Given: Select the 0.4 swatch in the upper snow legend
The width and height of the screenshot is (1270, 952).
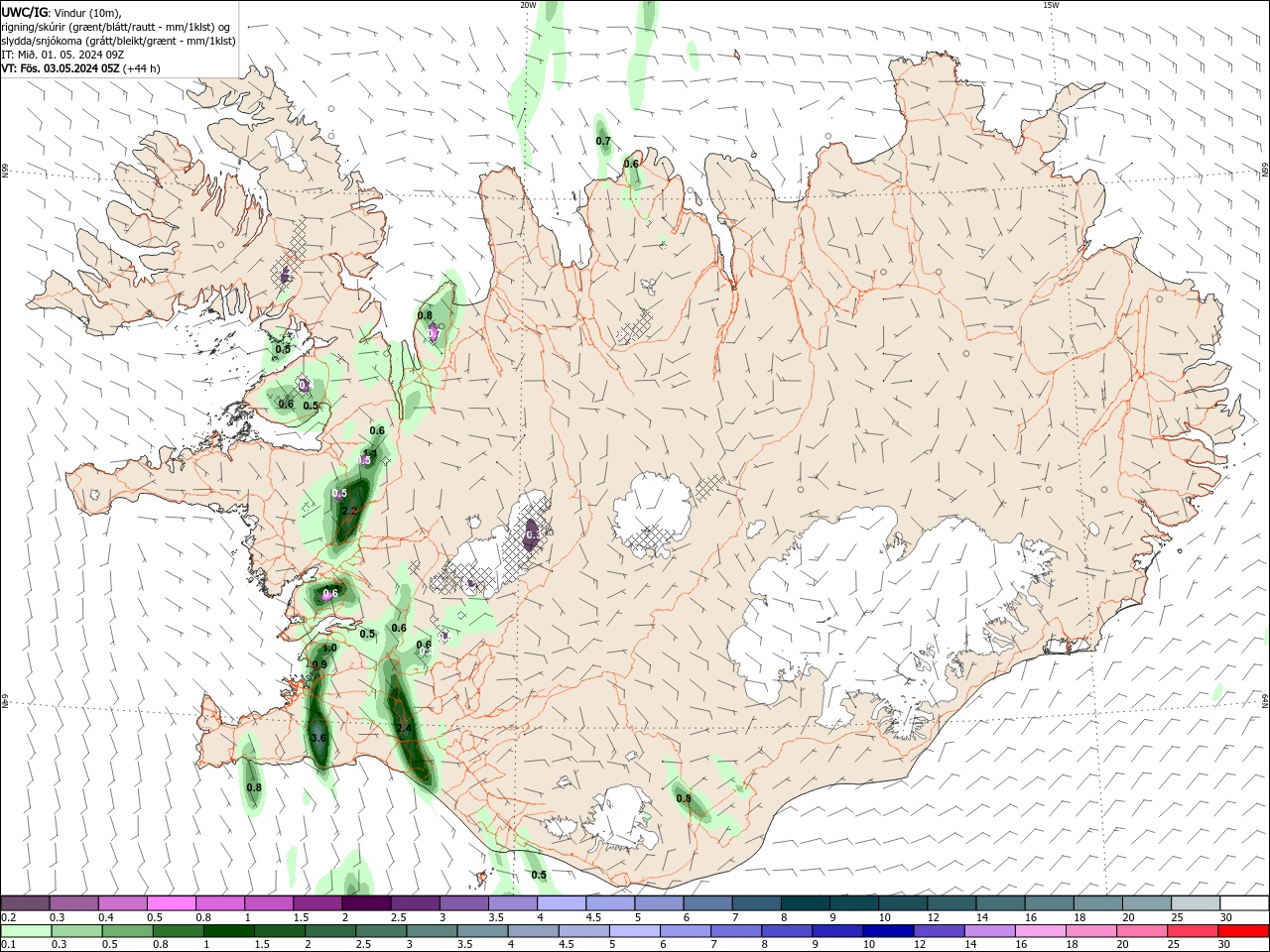Looking at the screenshot, I should click(123, 903).
